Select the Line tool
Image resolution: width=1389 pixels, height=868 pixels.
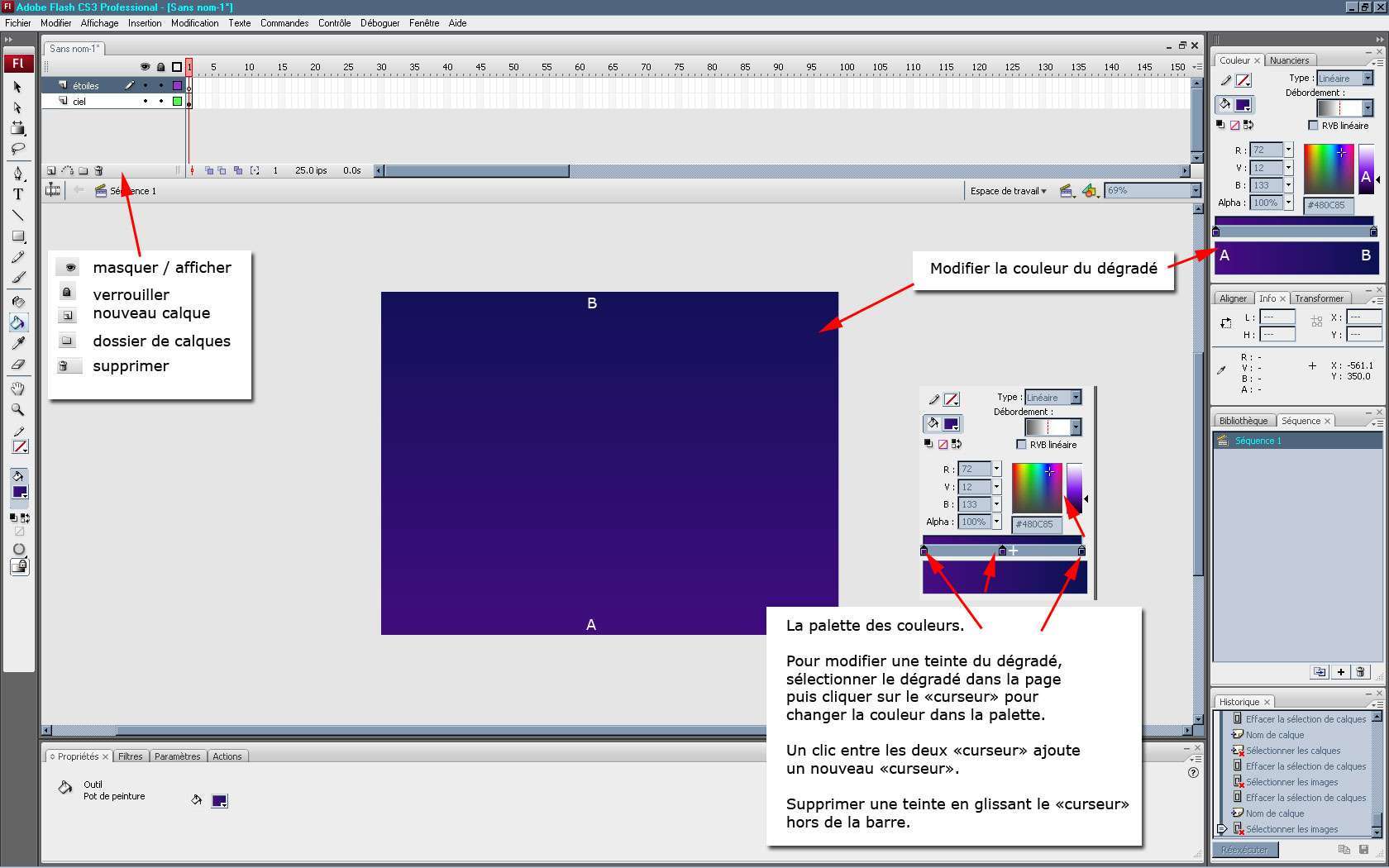18,215
